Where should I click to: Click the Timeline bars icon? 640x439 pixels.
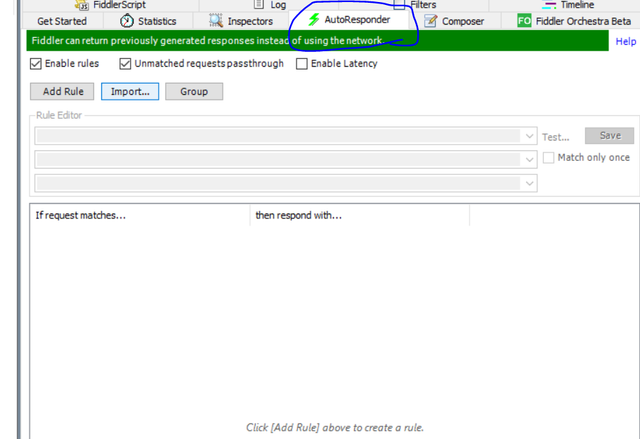point(549,5)
